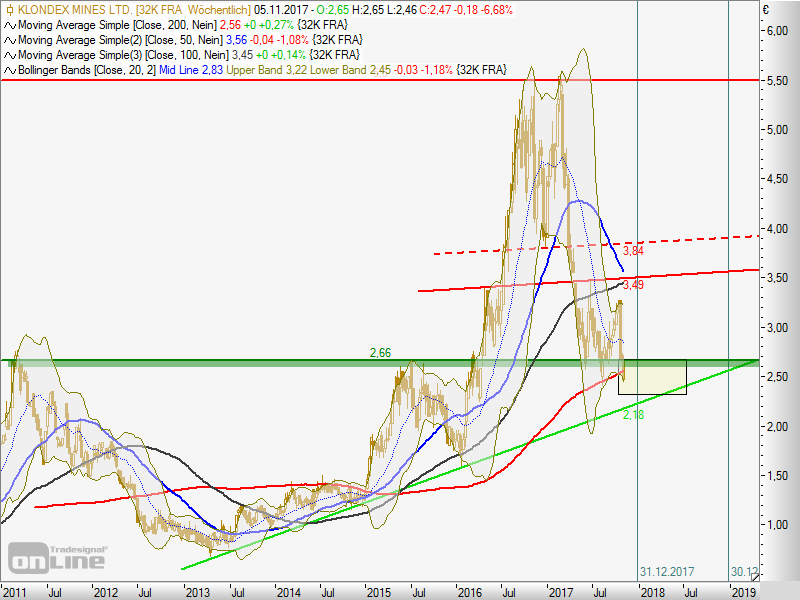
Task: Click the 2013 label on time axis
Action: coord(197,592)
